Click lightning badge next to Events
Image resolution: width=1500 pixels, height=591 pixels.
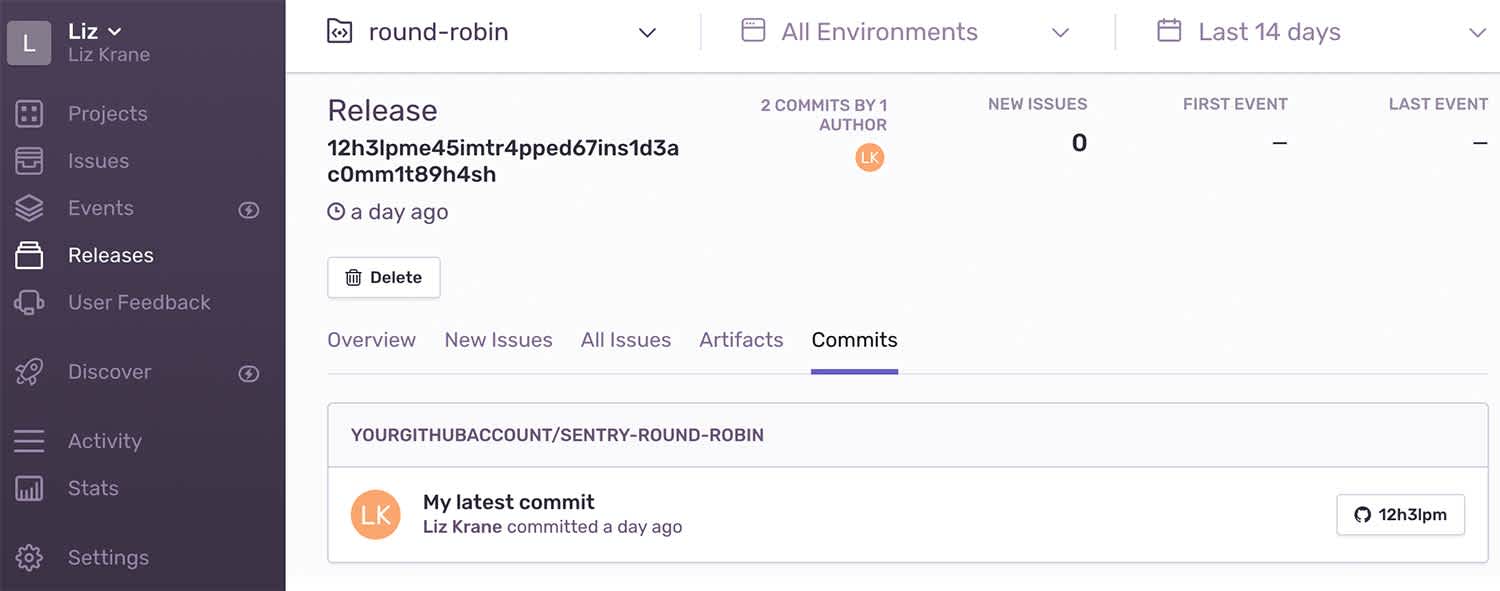pos(249,209)
